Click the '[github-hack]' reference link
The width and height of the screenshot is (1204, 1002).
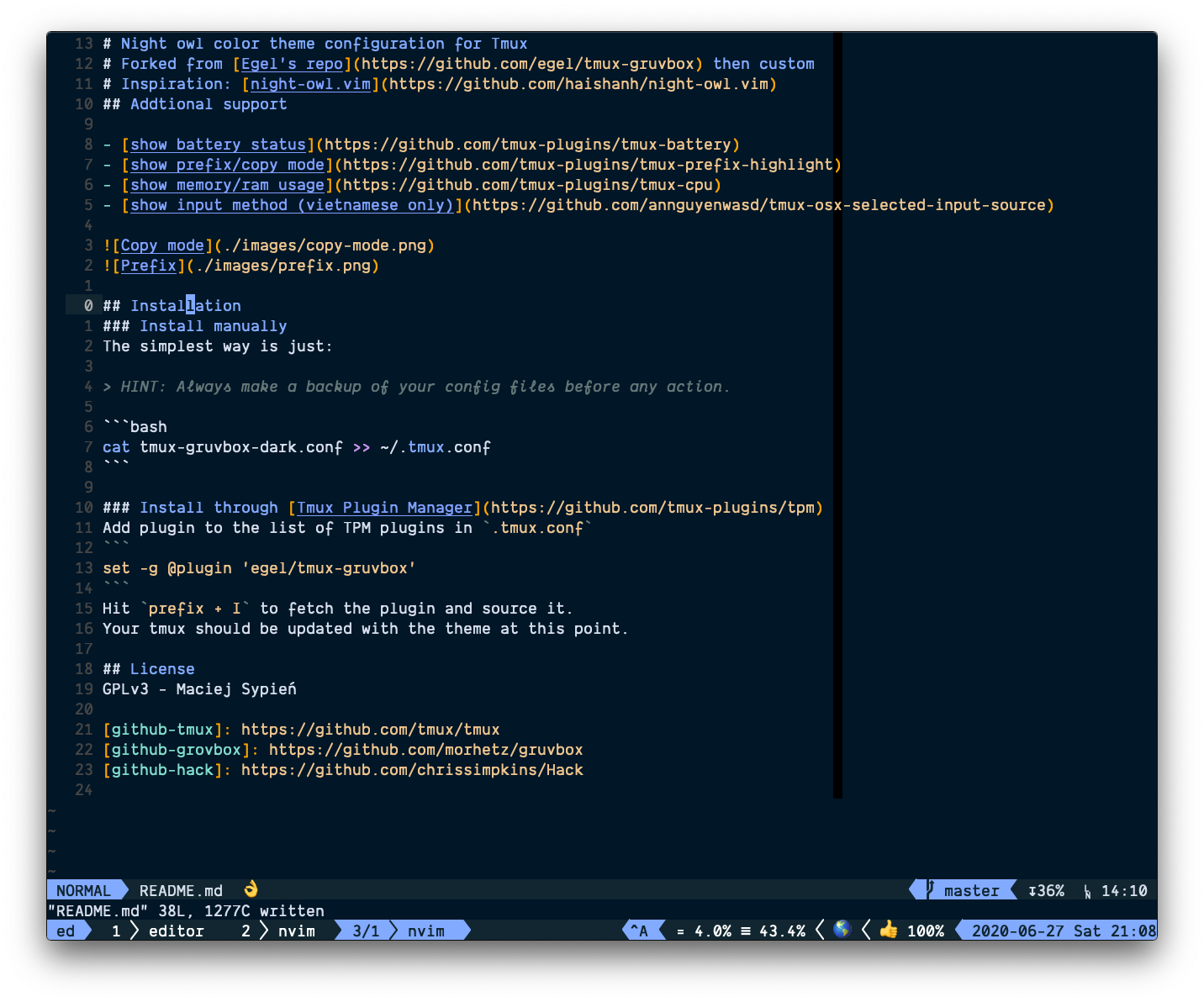162,770
